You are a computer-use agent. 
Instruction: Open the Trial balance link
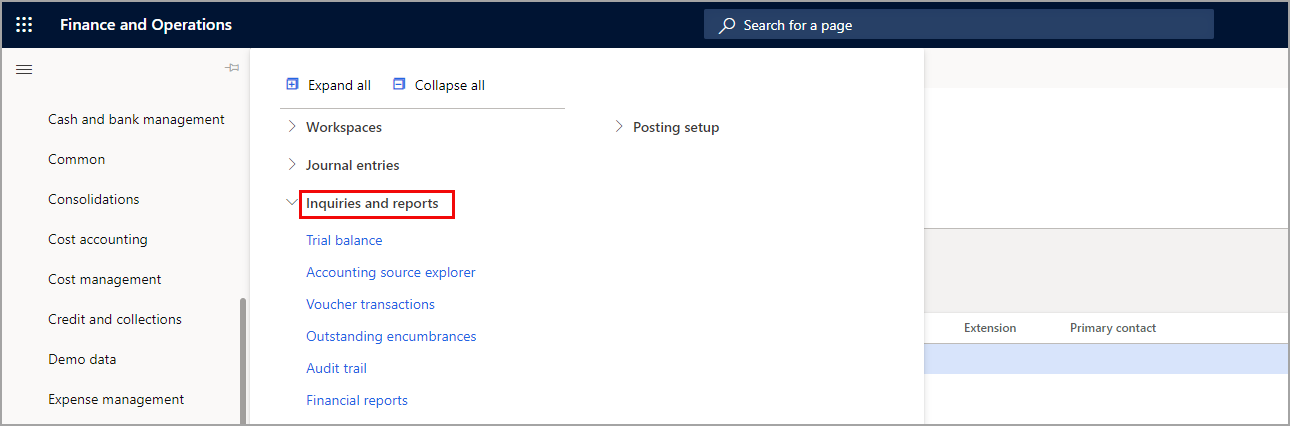click(x=344, y=240)
